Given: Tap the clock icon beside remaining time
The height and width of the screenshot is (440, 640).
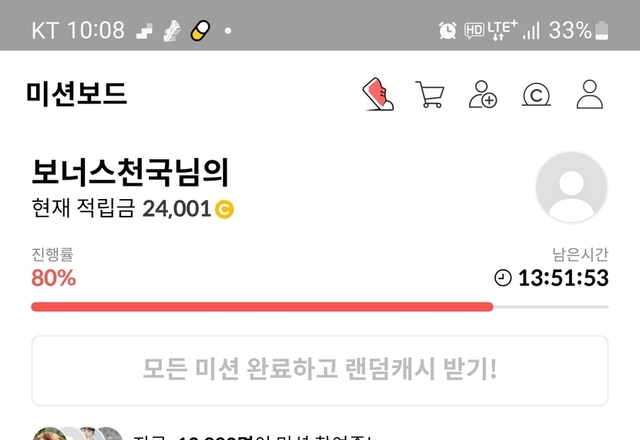Looking at the screenshot, I should tap(502, 278).
